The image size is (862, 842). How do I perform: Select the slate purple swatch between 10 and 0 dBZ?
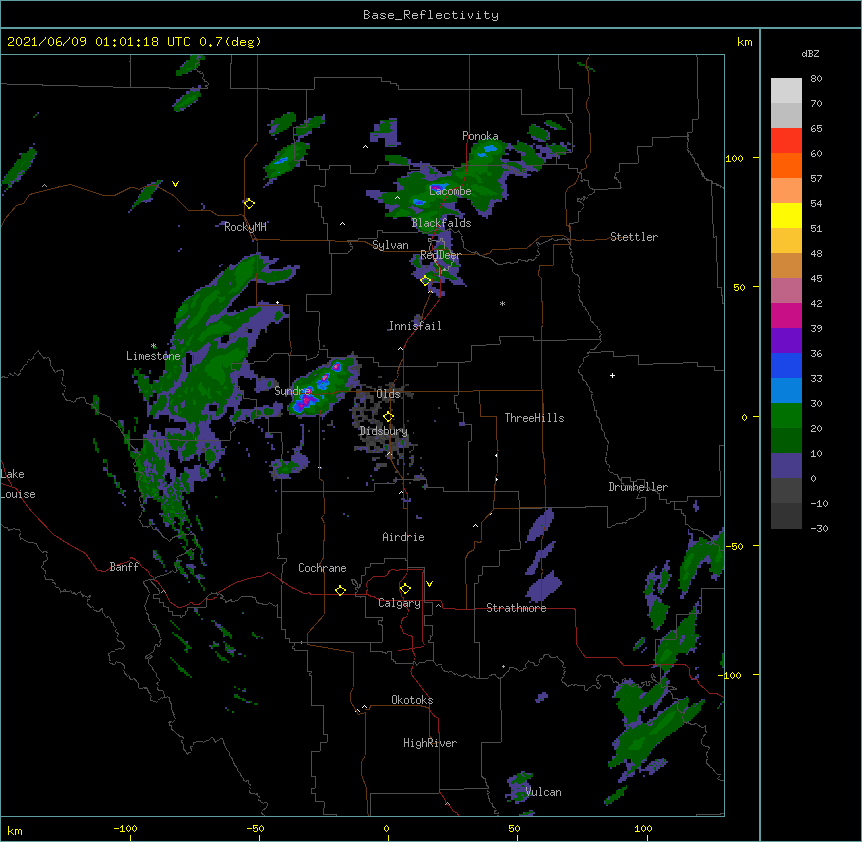coord(786,466)
